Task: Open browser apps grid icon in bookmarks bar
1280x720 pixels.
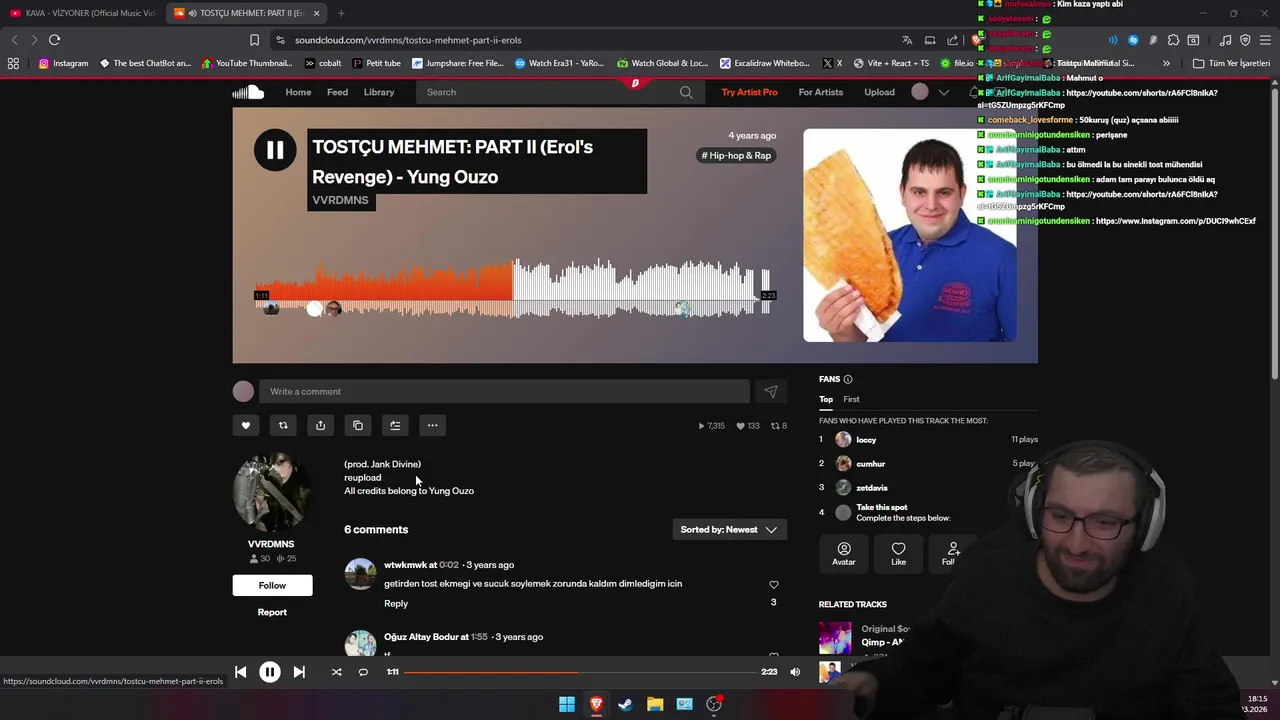Action: tap(13, 63)
